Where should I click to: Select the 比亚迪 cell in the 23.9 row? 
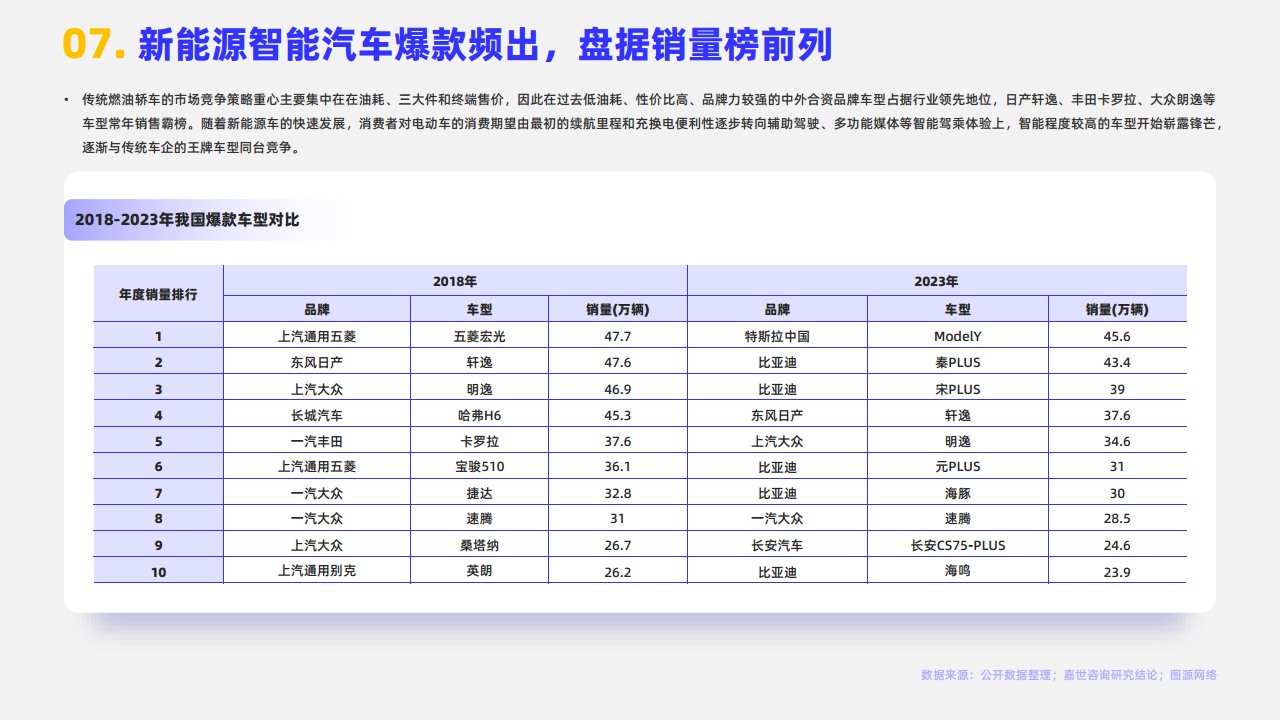tap(777, 571)
